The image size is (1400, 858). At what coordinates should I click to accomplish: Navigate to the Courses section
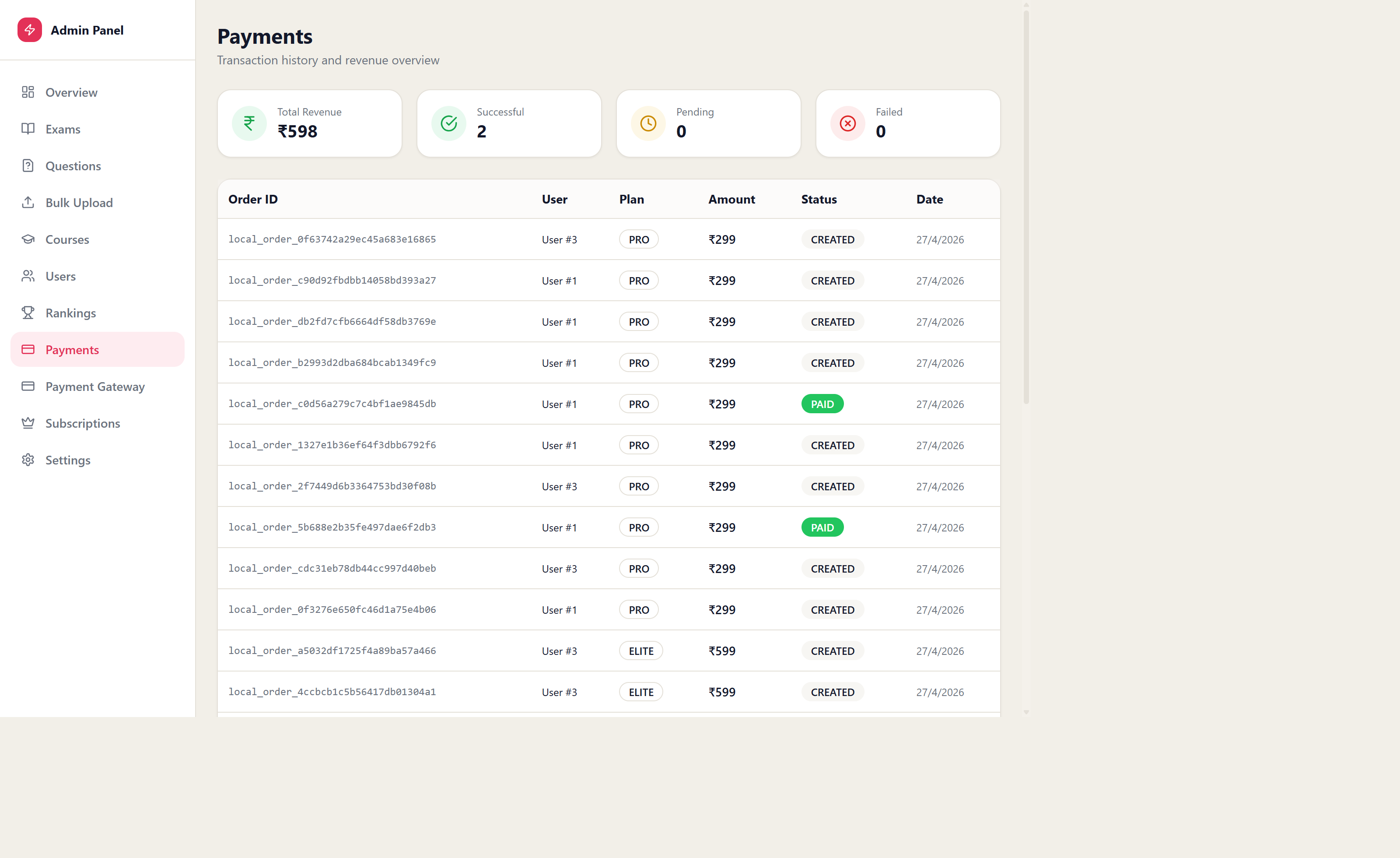click(x=97, y=239)
